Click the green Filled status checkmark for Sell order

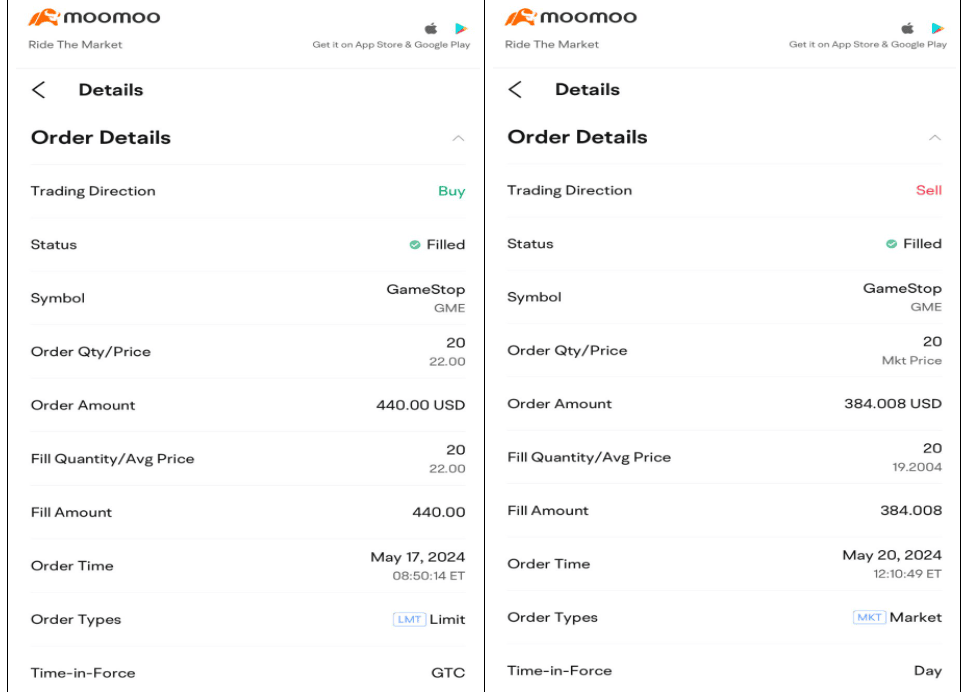pos(891,244)
